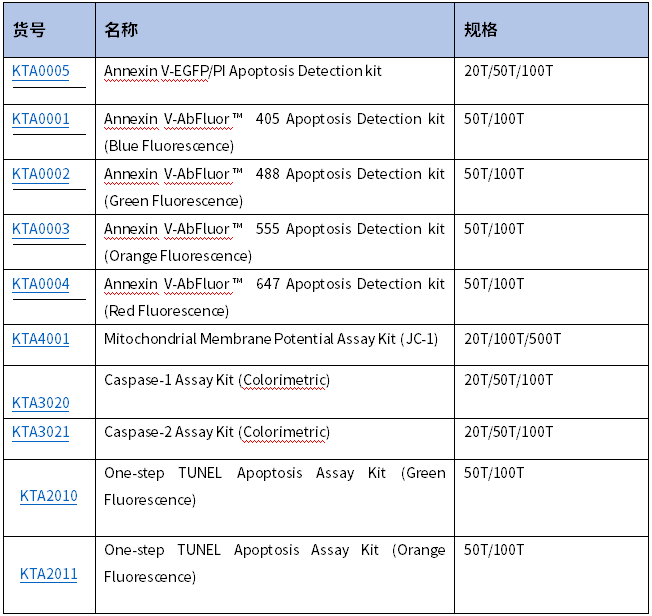This screenshot has height=616, width=652.
Task: Click the KTA2011 hyperlink
Action: 49,574
